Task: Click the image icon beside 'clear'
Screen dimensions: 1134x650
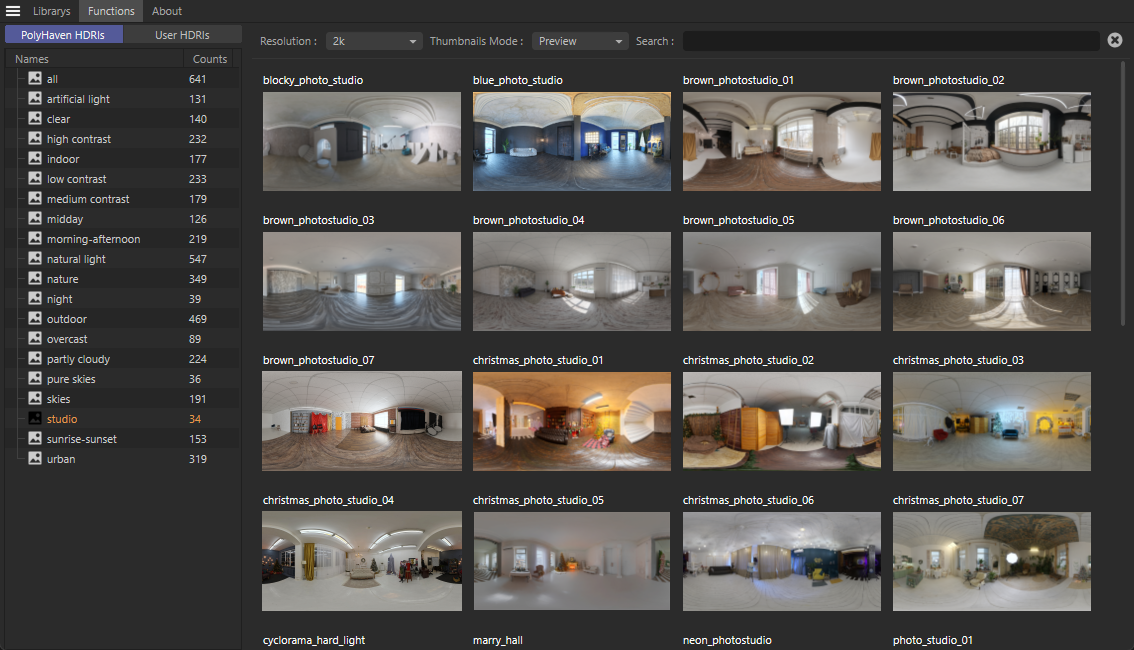Action: click(x=35, y=118)
